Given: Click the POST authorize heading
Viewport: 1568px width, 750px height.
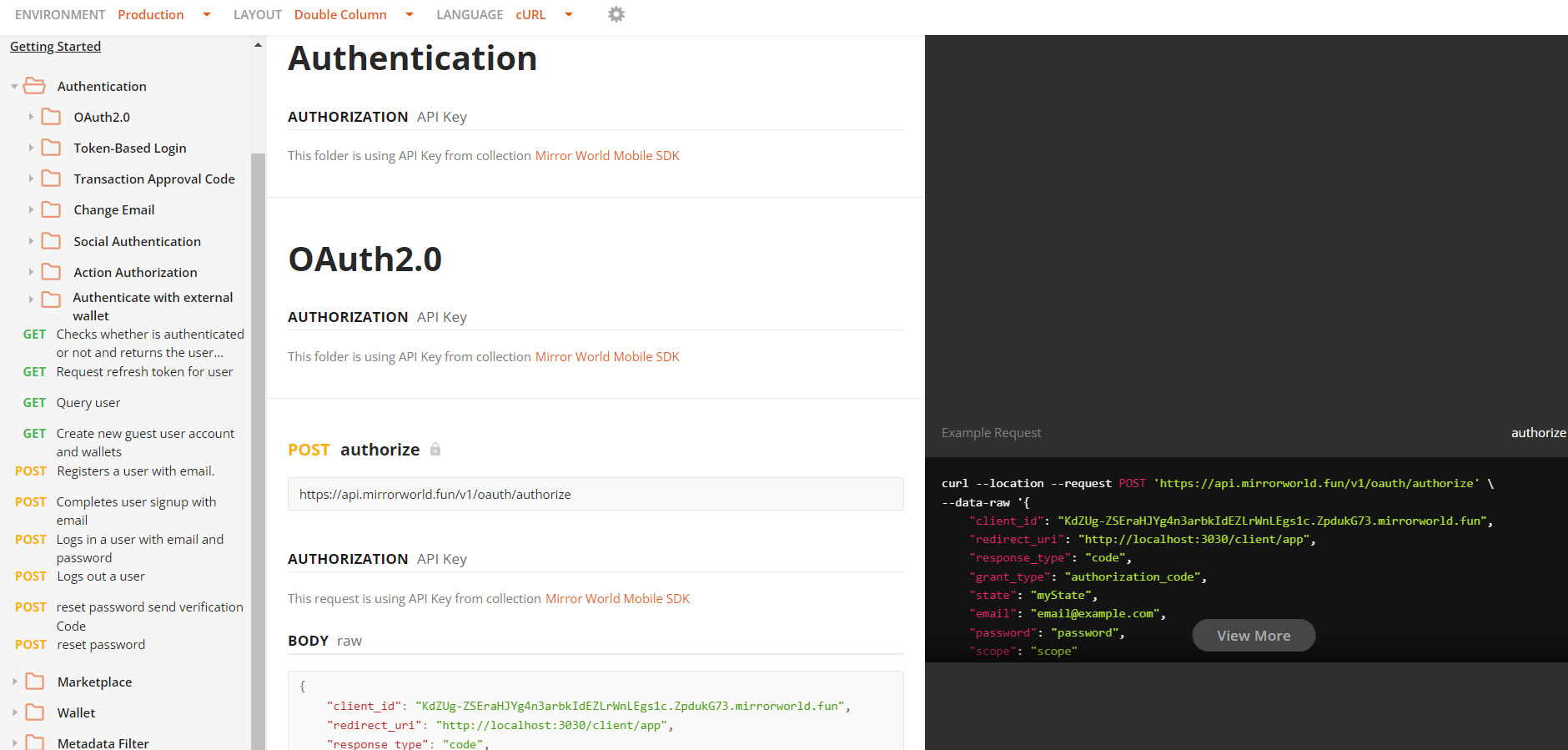Looking at the screenshot, I should [354, 450].
